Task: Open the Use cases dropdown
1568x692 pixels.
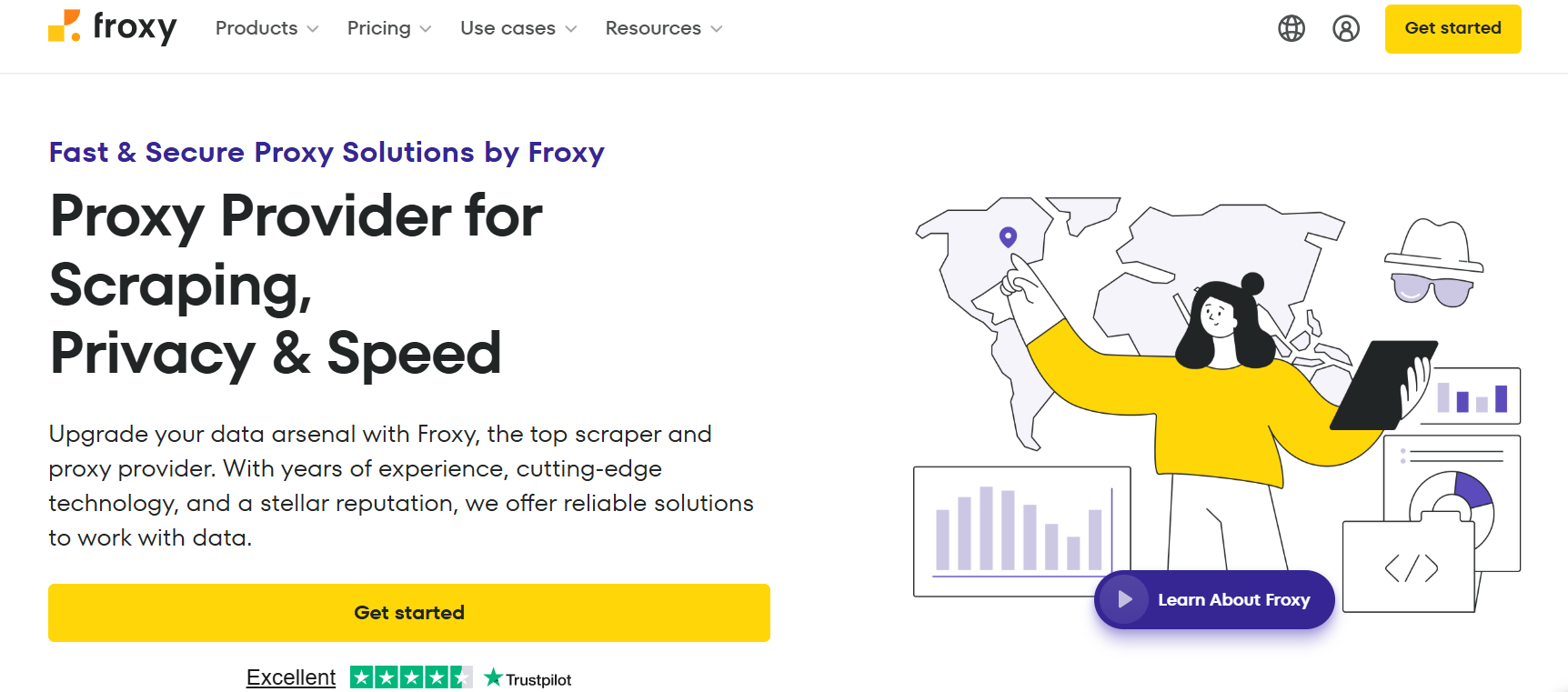Action: click(518, 28)
